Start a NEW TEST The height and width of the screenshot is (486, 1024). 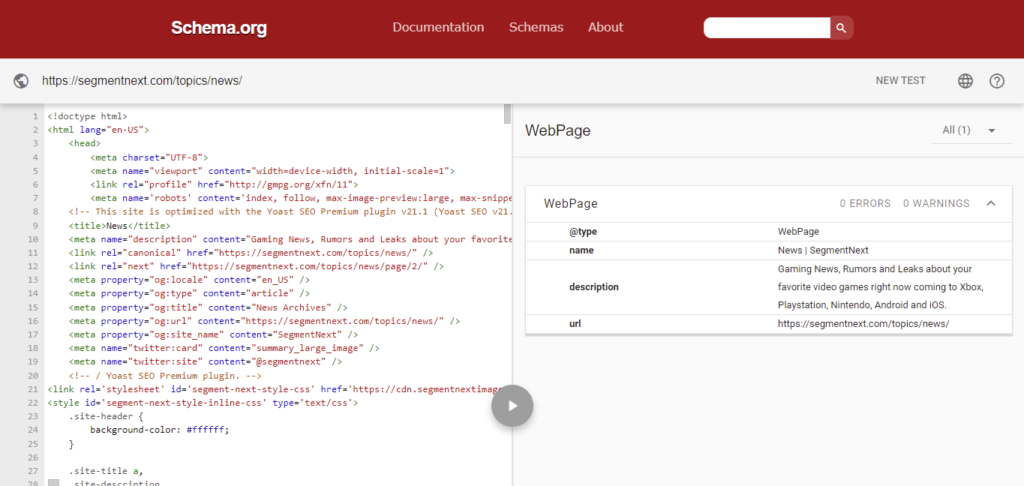point(900,81)
